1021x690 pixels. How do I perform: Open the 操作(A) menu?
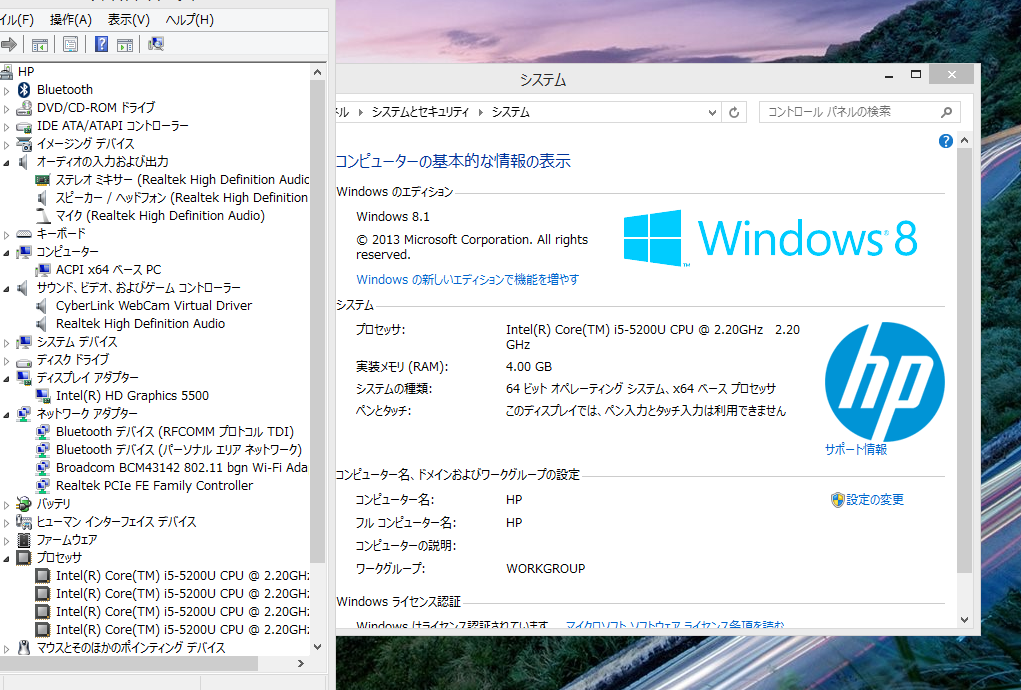pos(71,20)
